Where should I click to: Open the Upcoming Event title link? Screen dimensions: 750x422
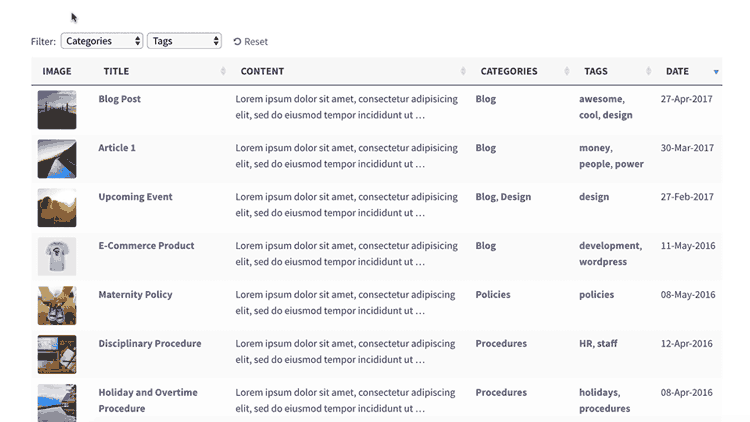[x=135, y=197]
